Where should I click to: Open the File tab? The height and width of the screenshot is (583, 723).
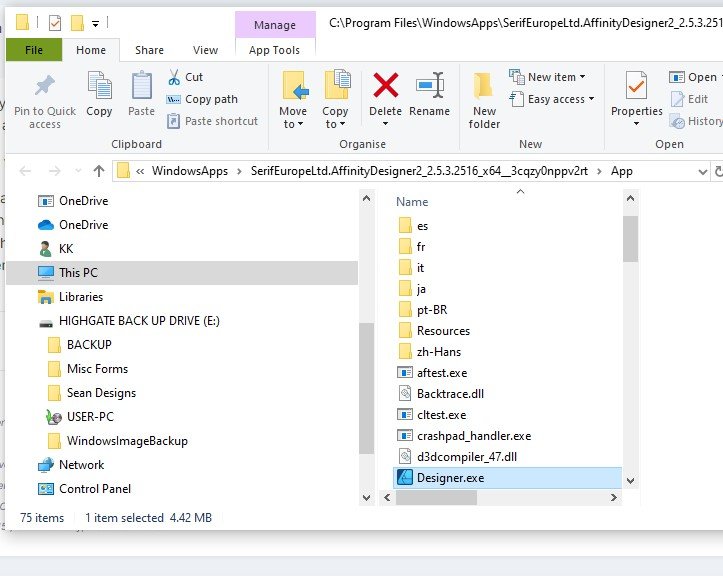[x=34, y=50]
